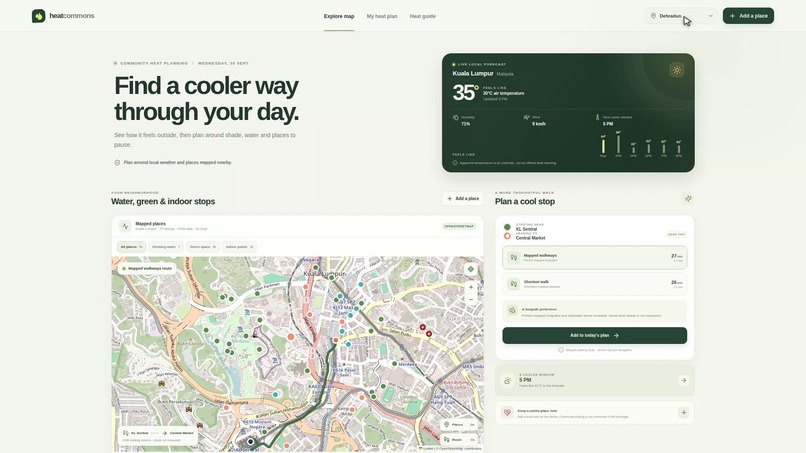Click the location pin icon beside Dehradun
Image resolution: width=806 pixels, height=453 pixels.
pyautogui.click(x=653, y=16)
